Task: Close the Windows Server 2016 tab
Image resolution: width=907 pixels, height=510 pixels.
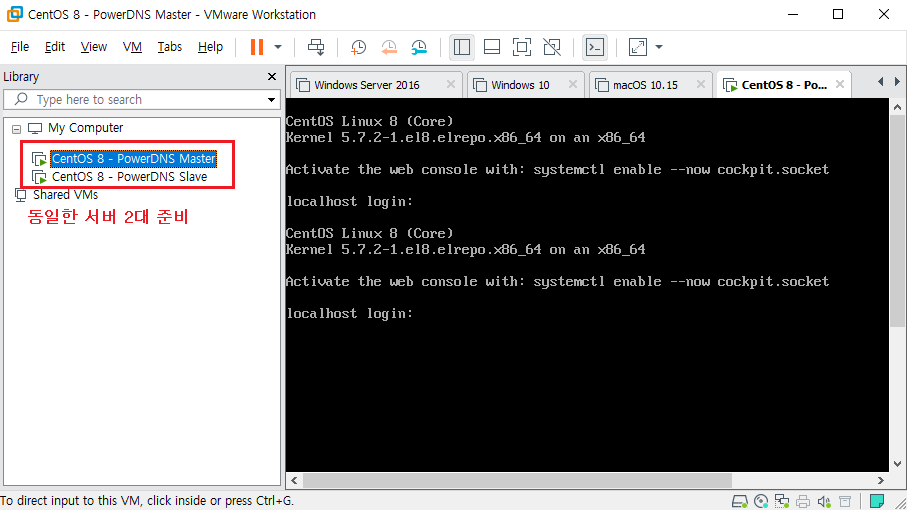Action: [x=451, y=84]
